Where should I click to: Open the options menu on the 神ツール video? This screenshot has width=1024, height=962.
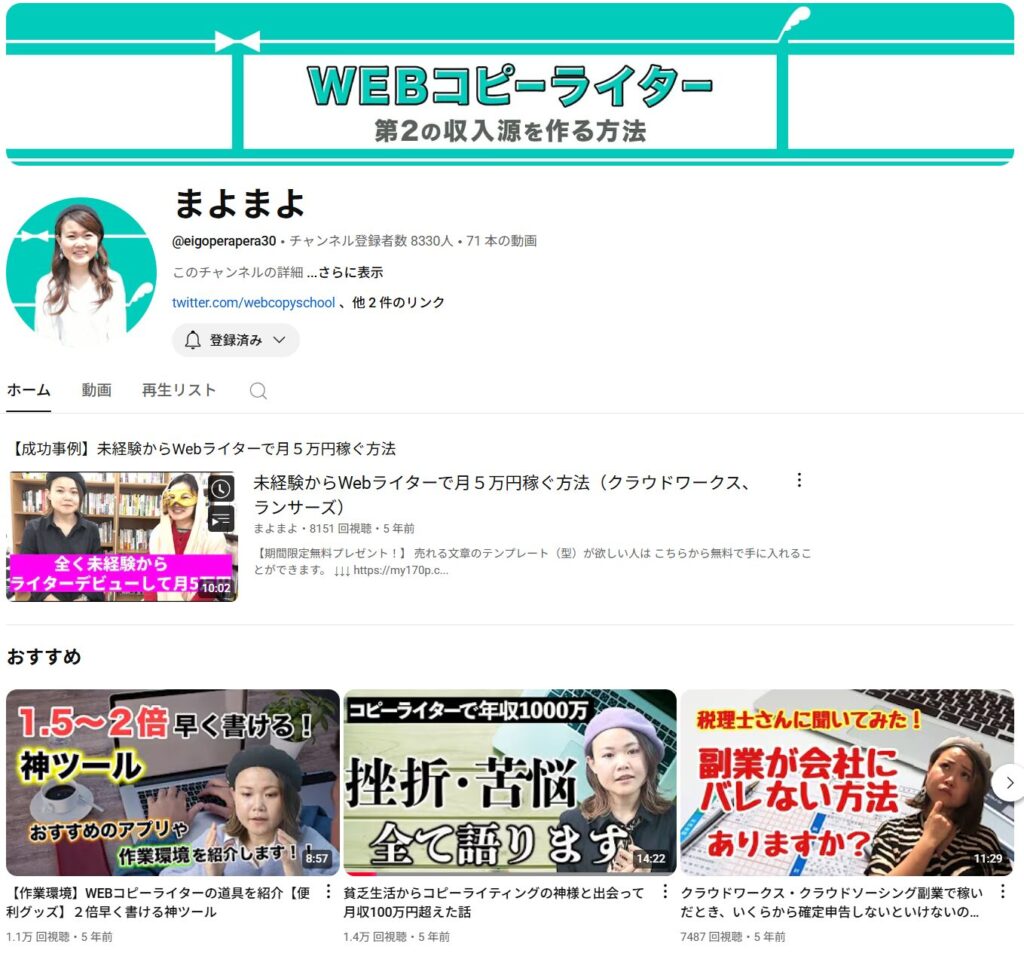[x=327, y=893]
